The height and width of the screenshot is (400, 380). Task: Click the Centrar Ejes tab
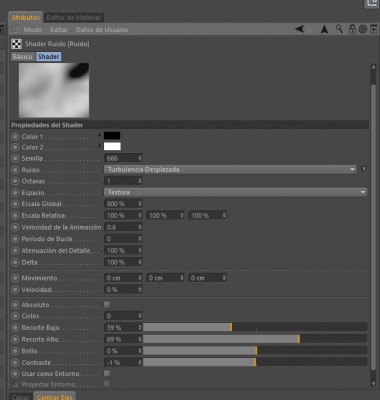pyautogui.click(x=54, y=396)
